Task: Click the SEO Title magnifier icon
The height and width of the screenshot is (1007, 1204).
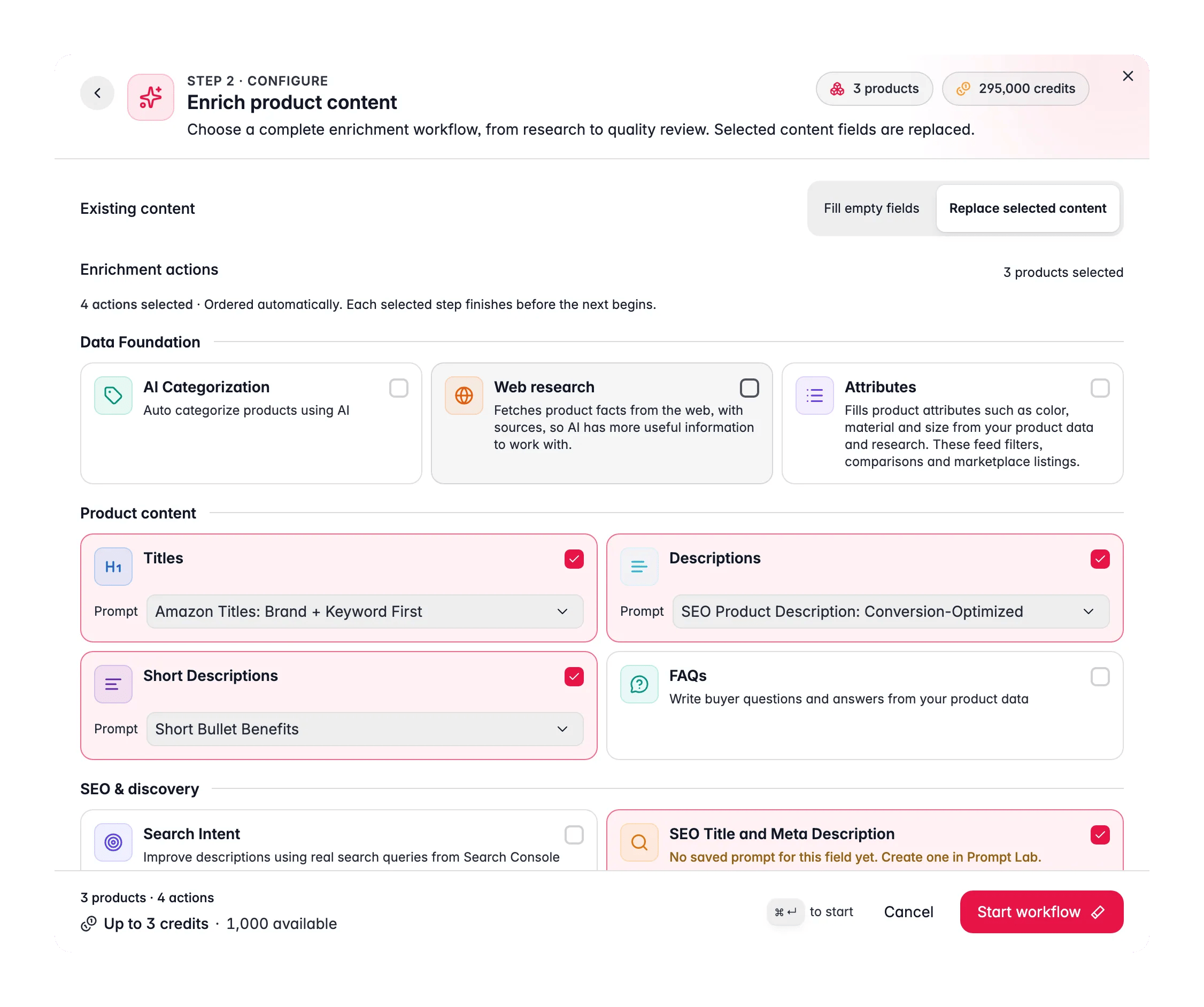Action: [x=639, y=842]
